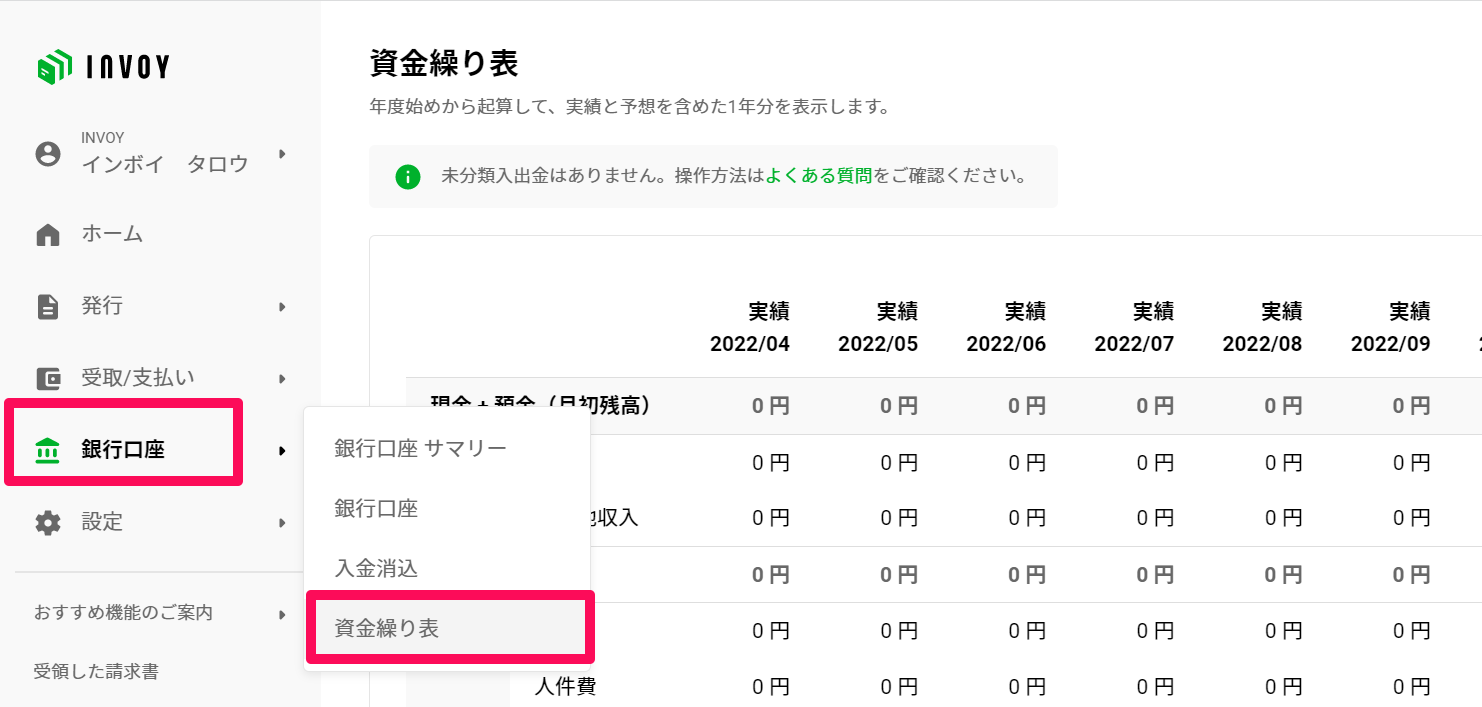1482x707 pixels.
Task: Expand the 発行 submenu arrow
Action: click(x=283, y=306)
